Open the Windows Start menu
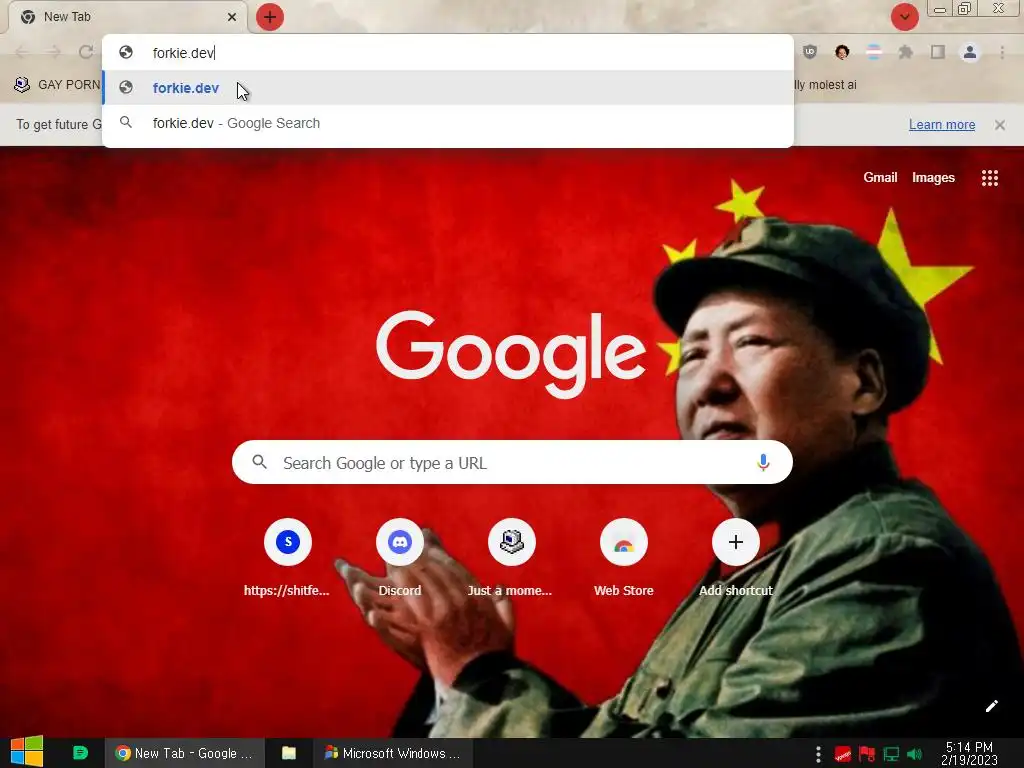The width and height of the screenshot is (1024, 768). (x=27, y=752)
